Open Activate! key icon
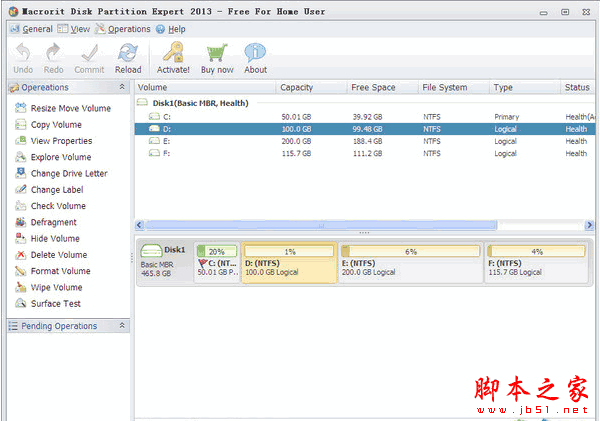This screenshot has height=421, width=600. (x=173, y=53)
